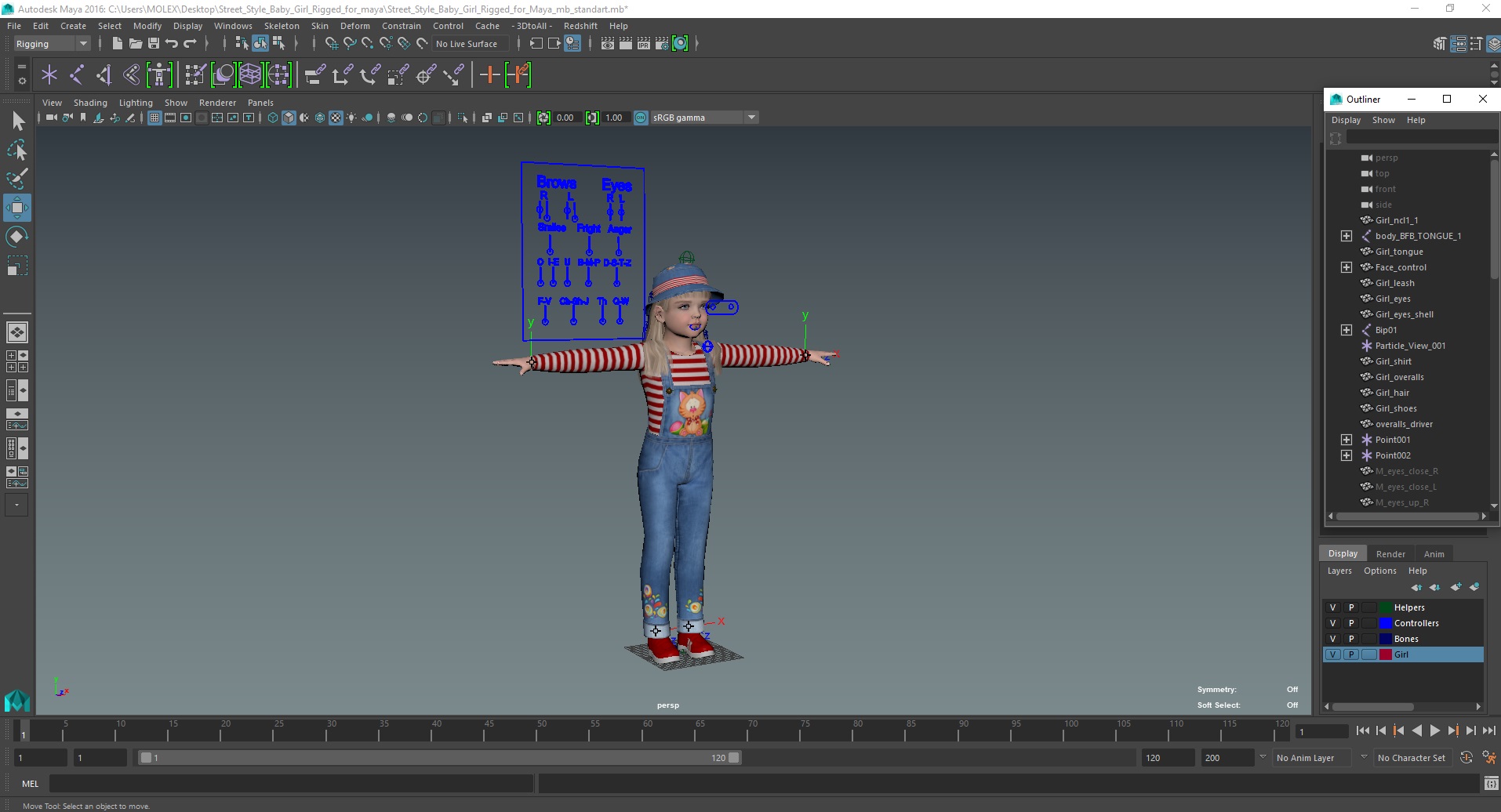Select Girl_hair in the Outliner
The height and width of the screenshot is (812, 1501).
pyautogui.click(x=1392, y=393)
